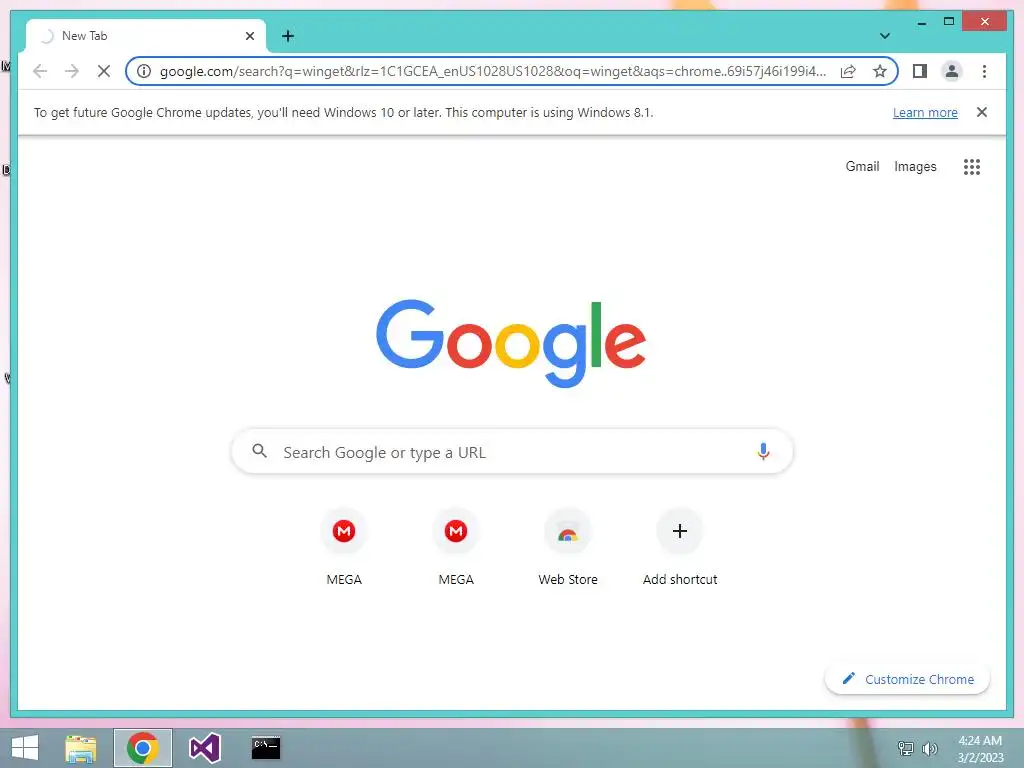The height and width of the screenshot is (768, 1024).
Task: Open the Web Store shortcut
Action: (x=568, y=547)
